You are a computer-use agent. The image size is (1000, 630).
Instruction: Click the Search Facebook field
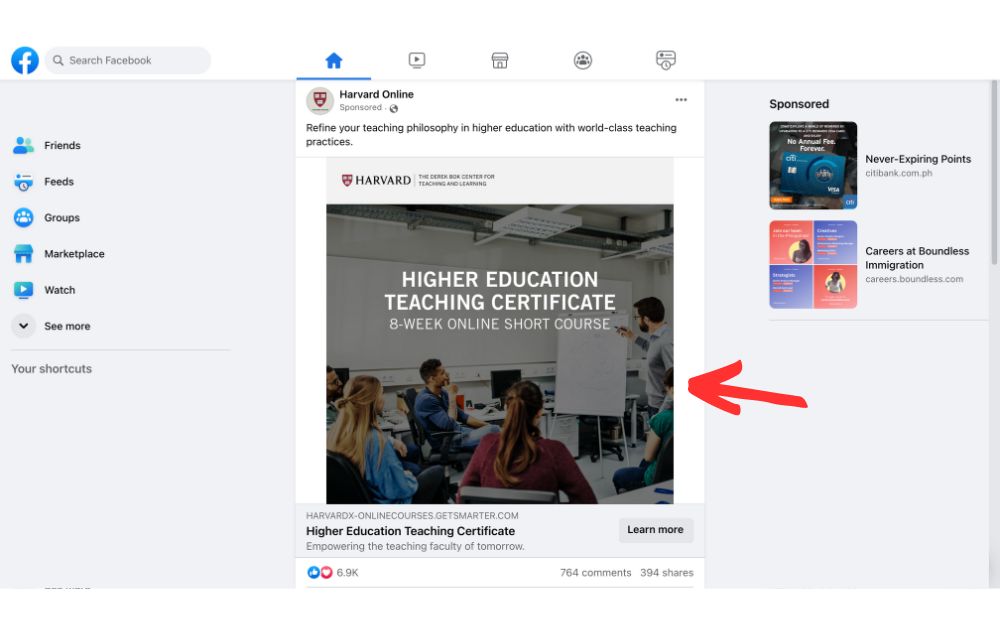click(x=128, y=61)
